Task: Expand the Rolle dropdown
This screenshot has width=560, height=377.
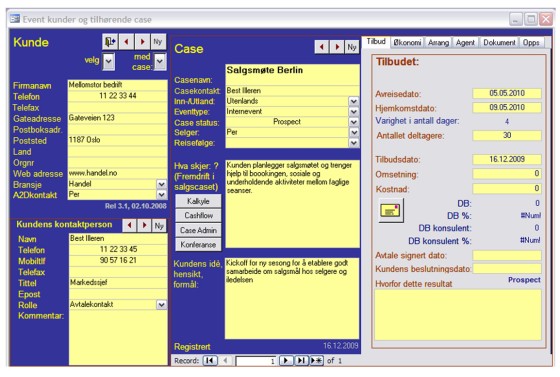Action: coord(161,305)
